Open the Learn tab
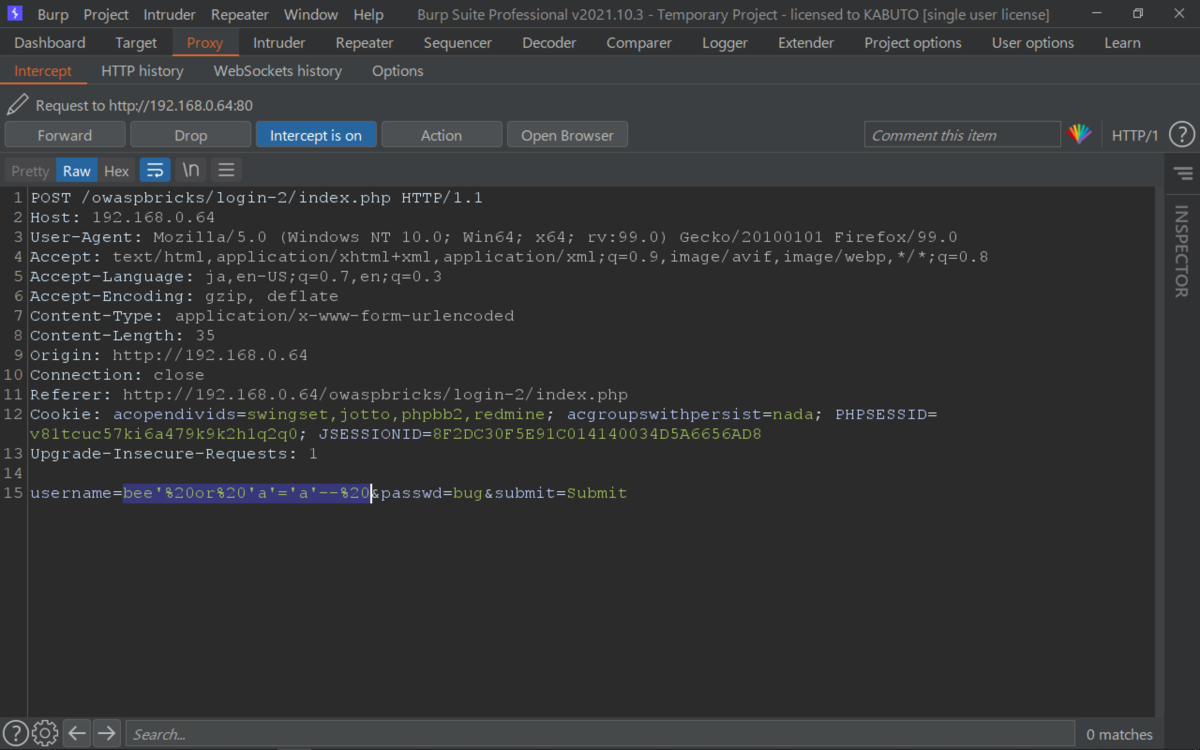The height and width of the screenshot is (750, 1200). [x=1122, y=43]
